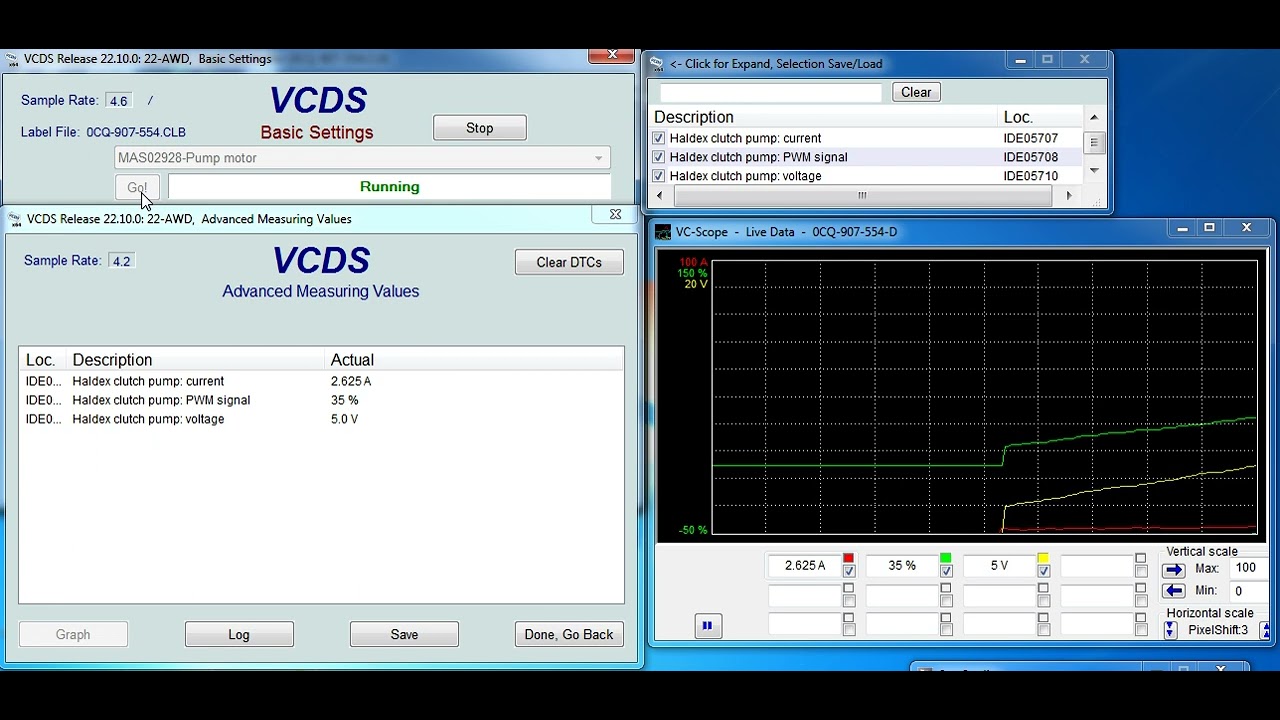Viewport: 1280px width, 720px height.
Task: Click location code IDE05707
Action: (1030, 139)
